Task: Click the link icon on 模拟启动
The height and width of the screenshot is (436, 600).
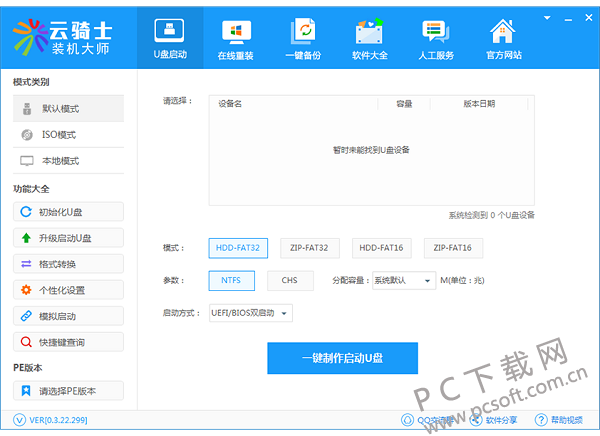Action: (x=26, y=316)
